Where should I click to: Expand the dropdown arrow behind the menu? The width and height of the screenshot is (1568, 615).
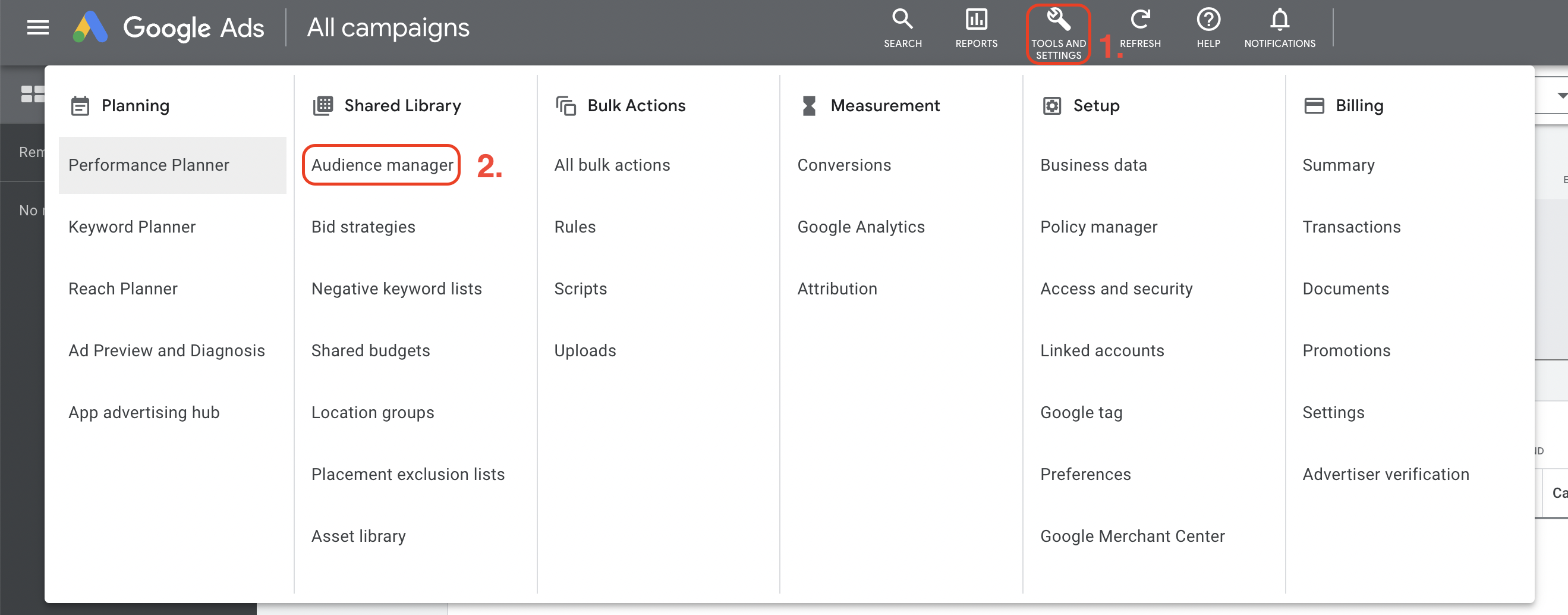[1561, 96]
